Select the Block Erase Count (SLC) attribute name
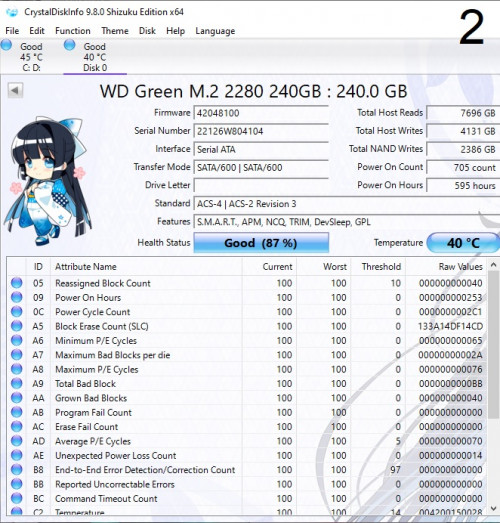 tap(102, 326)
